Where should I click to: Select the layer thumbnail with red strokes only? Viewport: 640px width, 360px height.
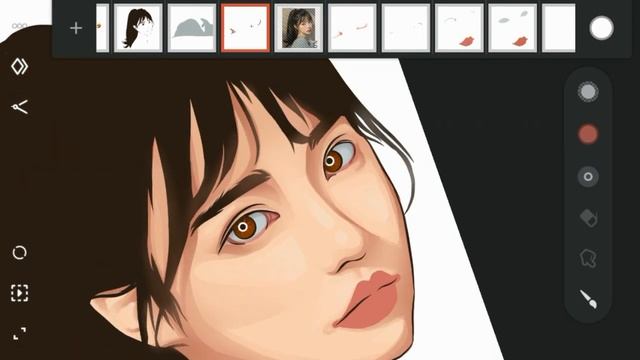pos(352,28)
